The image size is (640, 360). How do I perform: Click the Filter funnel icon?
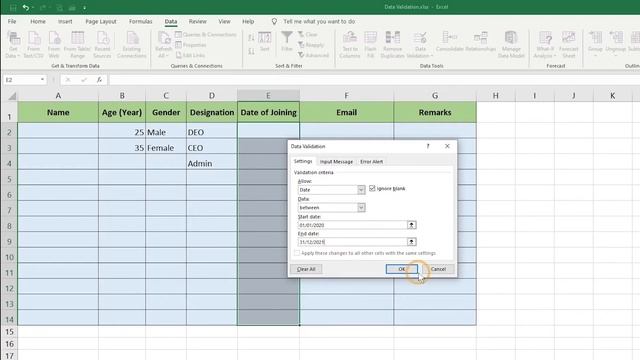287,42
